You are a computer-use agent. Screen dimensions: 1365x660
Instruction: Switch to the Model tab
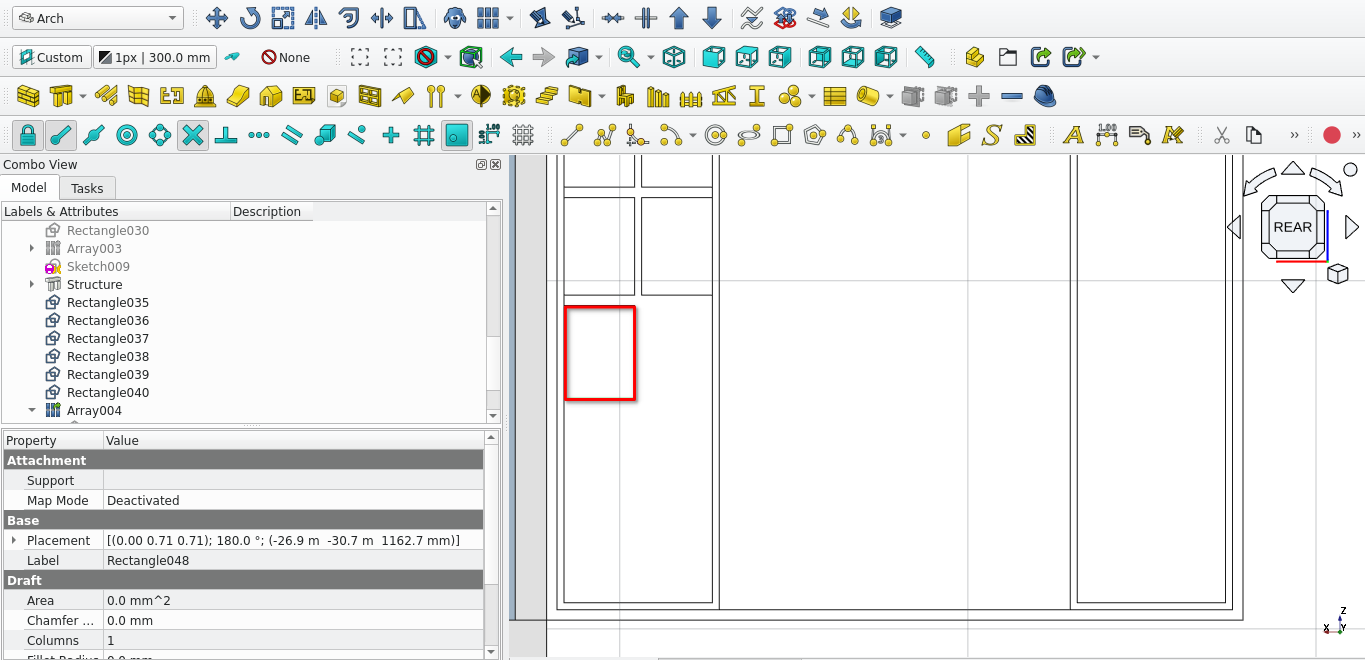(x=29, y=188)
